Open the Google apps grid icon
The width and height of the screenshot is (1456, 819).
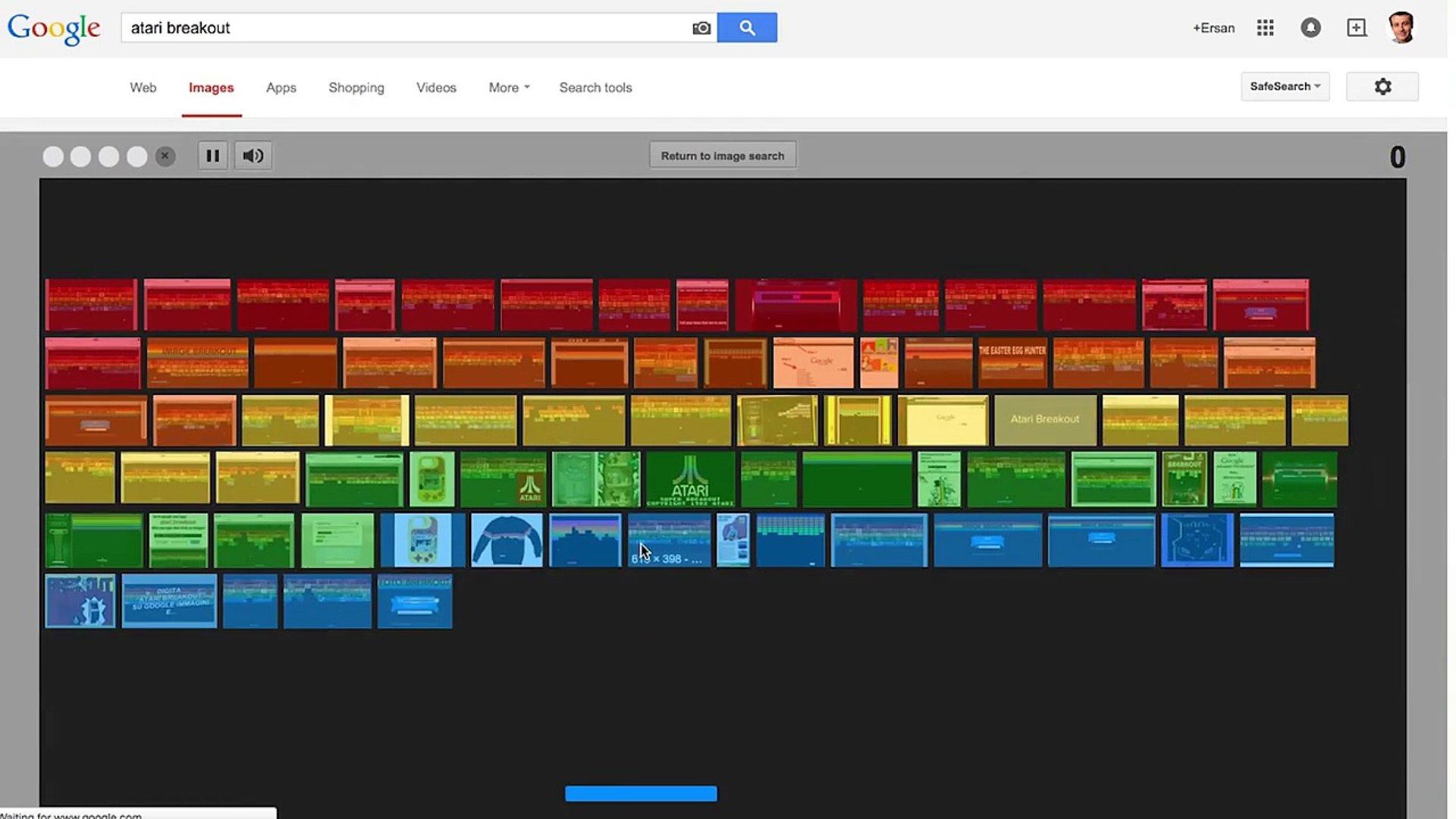(1265, 28)
